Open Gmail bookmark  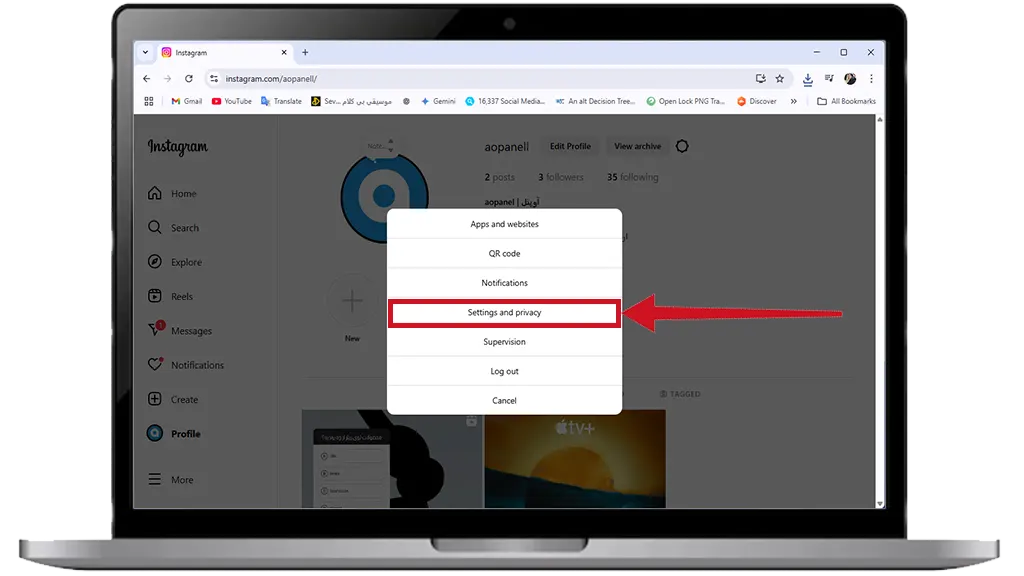187,101
